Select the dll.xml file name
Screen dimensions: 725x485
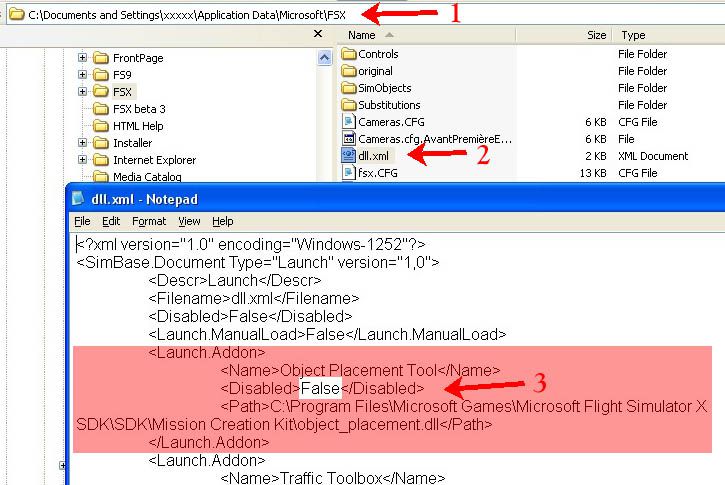tap(374, 156)
